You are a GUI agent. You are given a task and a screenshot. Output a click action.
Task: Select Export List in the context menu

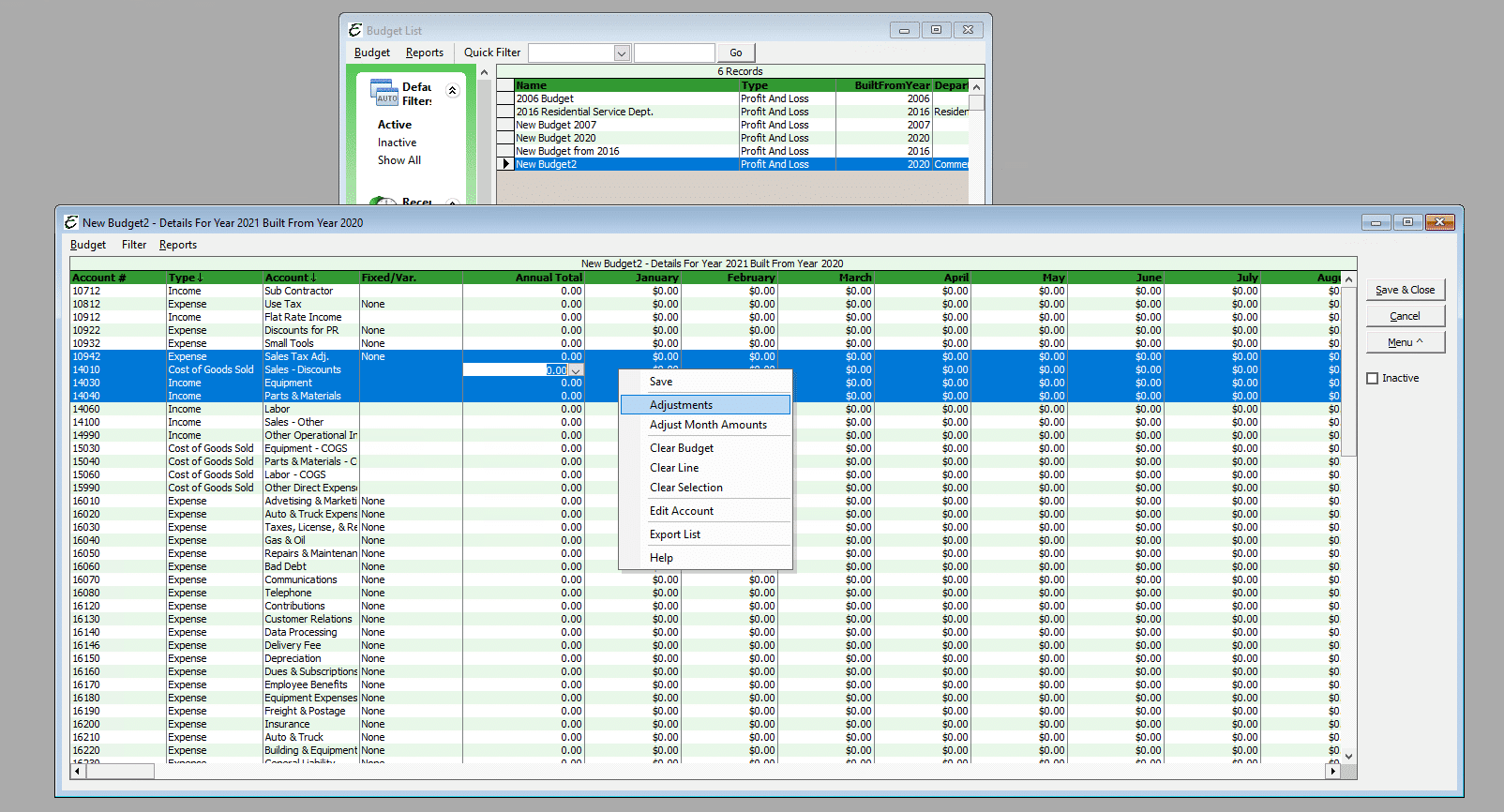(675, 534)
